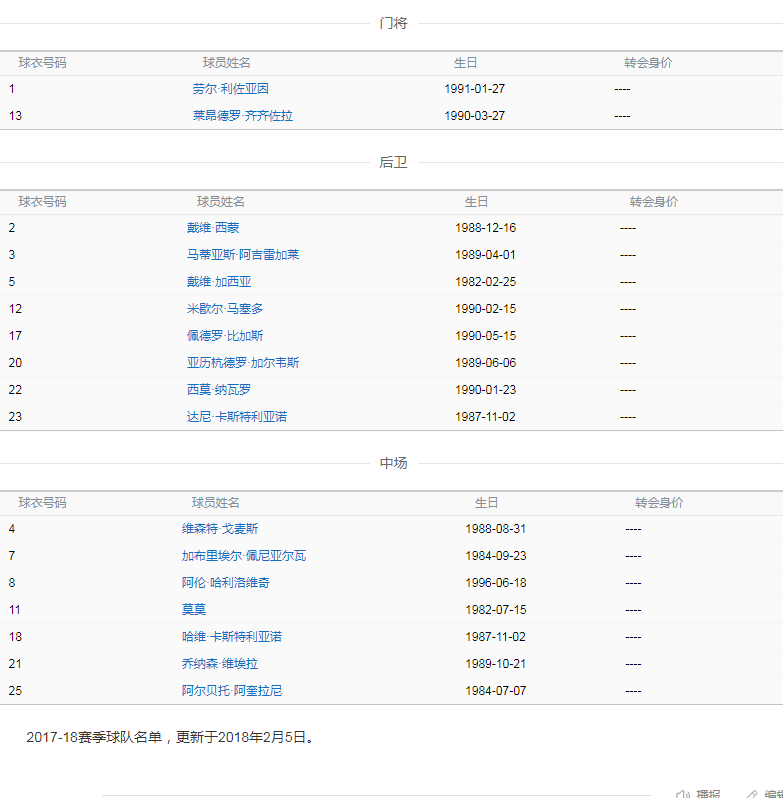Open 马蒂亚斯·阿吉雷加莱 player page

(x=242, y=255)
